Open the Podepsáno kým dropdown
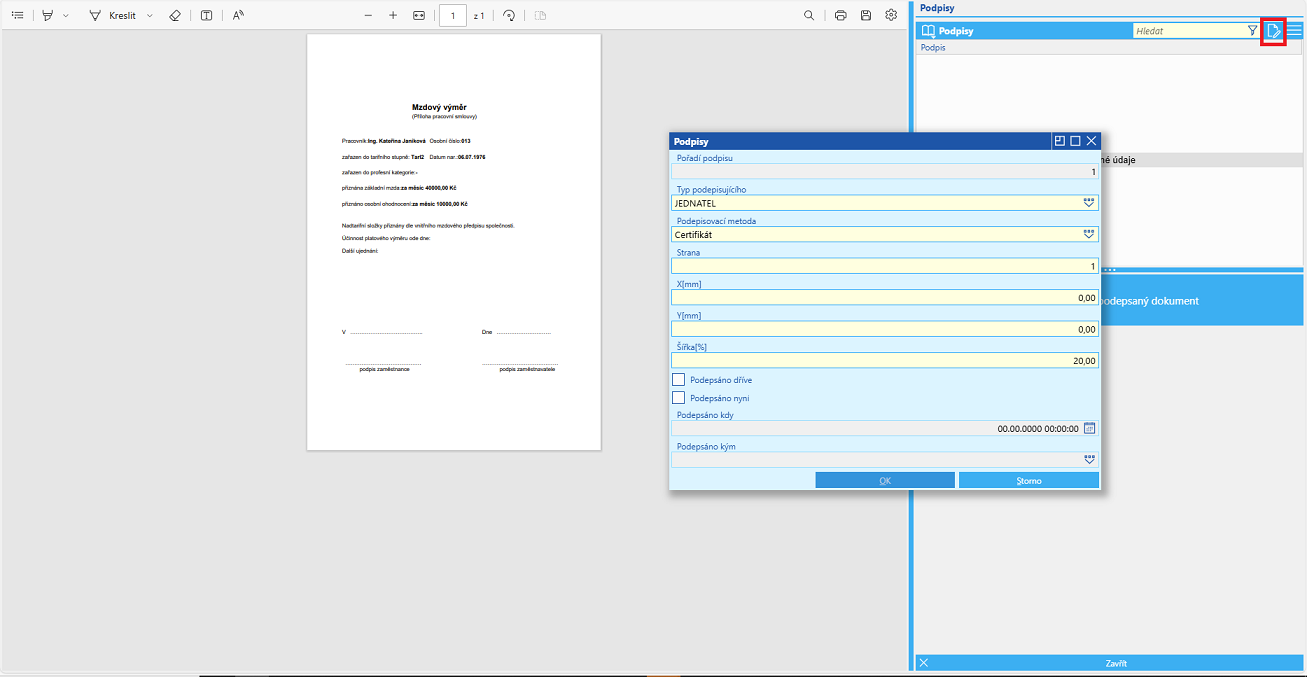The image size is (1307, 677). pyautogui.click(x=1089, y=460)
